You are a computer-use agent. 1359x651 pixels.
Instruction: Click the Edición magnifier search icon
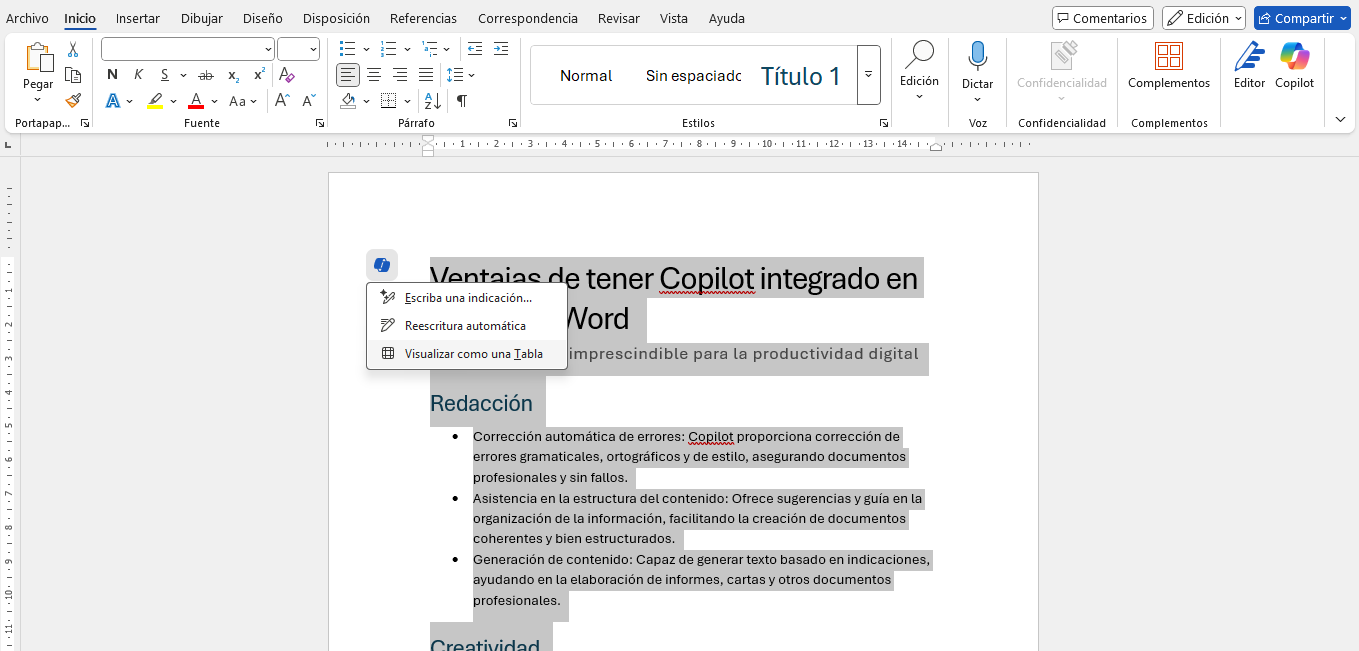(919, 56)
